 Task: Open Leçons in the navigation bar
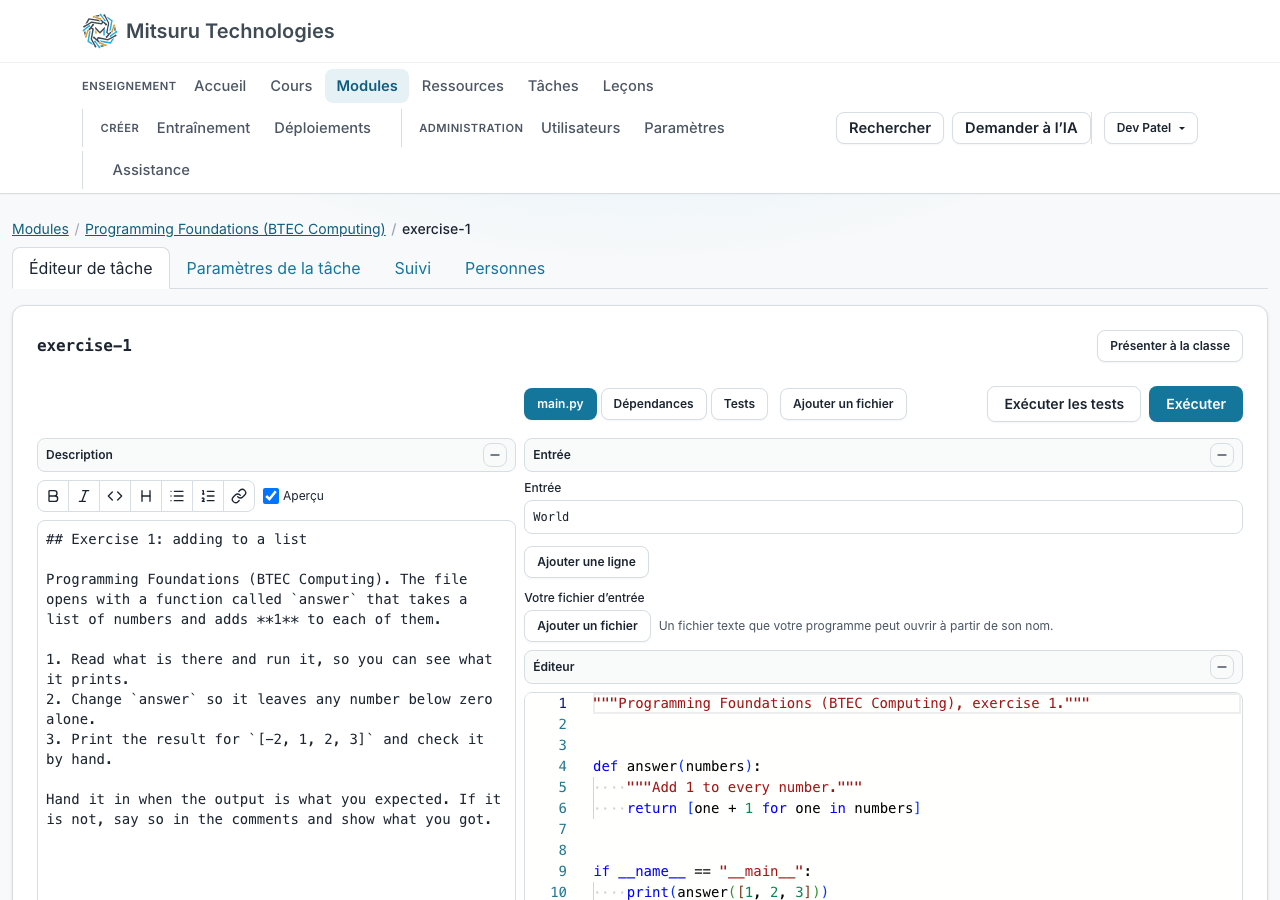[x=628, y=86]
